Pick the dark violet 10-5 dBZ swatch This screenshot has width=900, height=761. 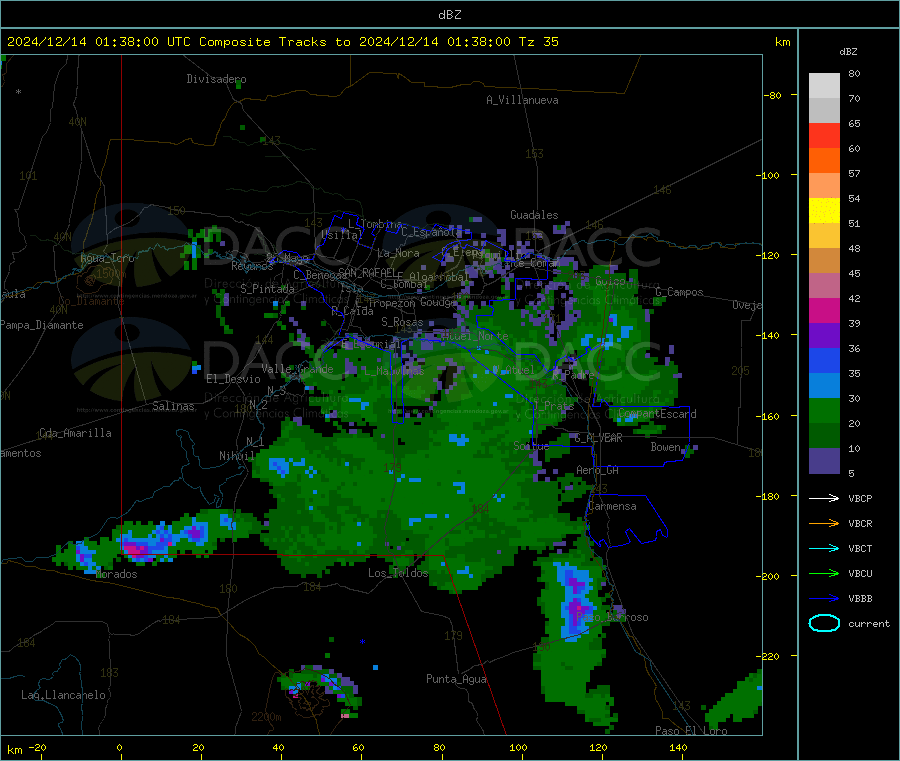824,461
